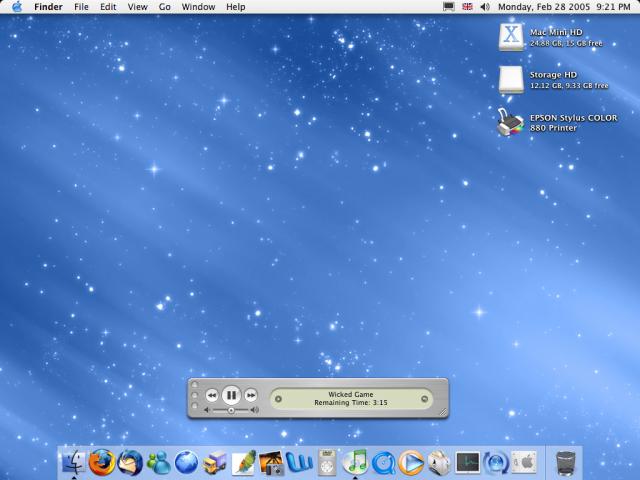This screenshot has height=480, width=640.
Task: Select the Storage HD desktop drive
Action: 511,80
